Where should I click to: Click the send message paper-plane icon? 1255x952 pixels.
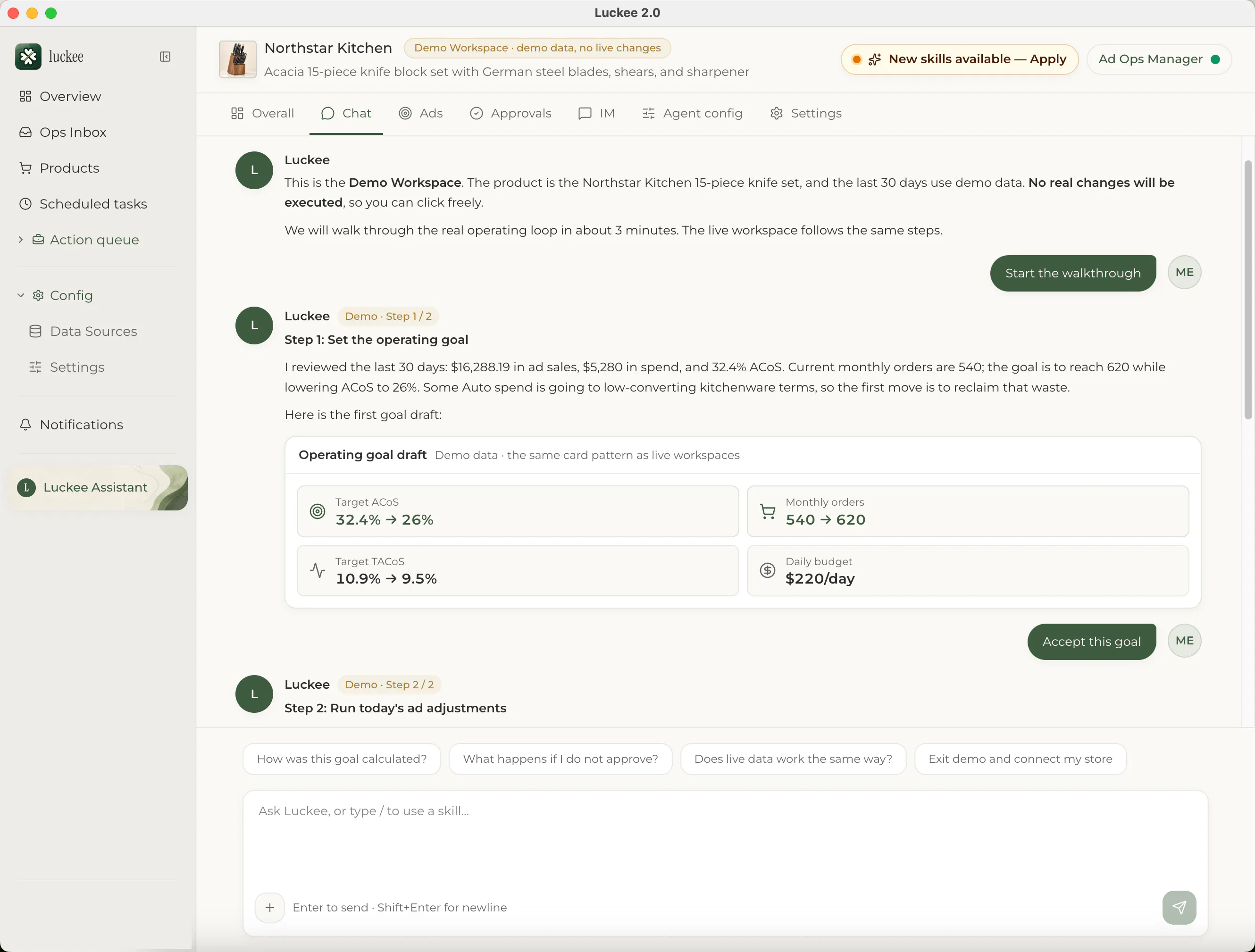[x=1180, y=908]
